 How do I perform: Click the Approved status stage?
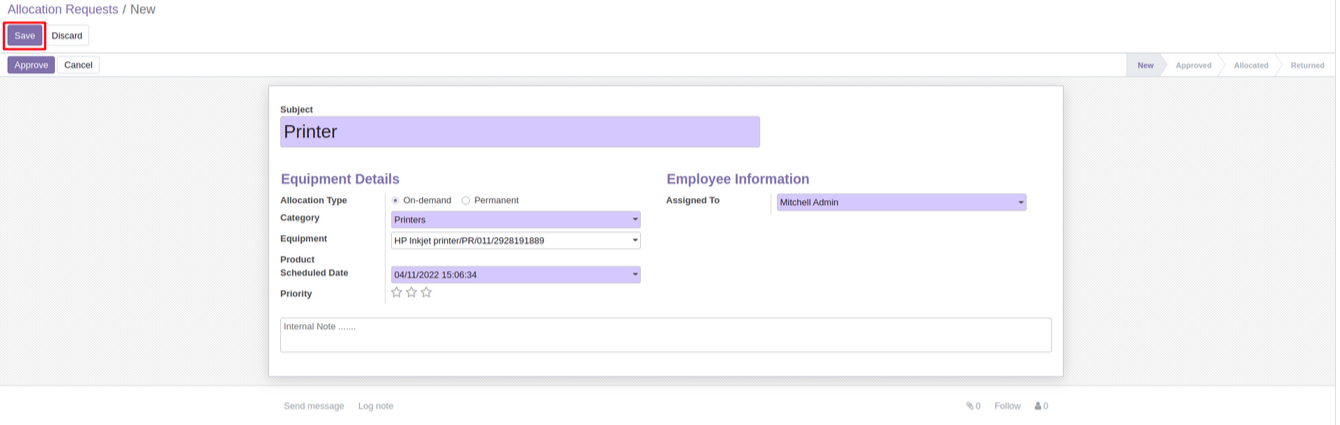tap(1193, 66)
